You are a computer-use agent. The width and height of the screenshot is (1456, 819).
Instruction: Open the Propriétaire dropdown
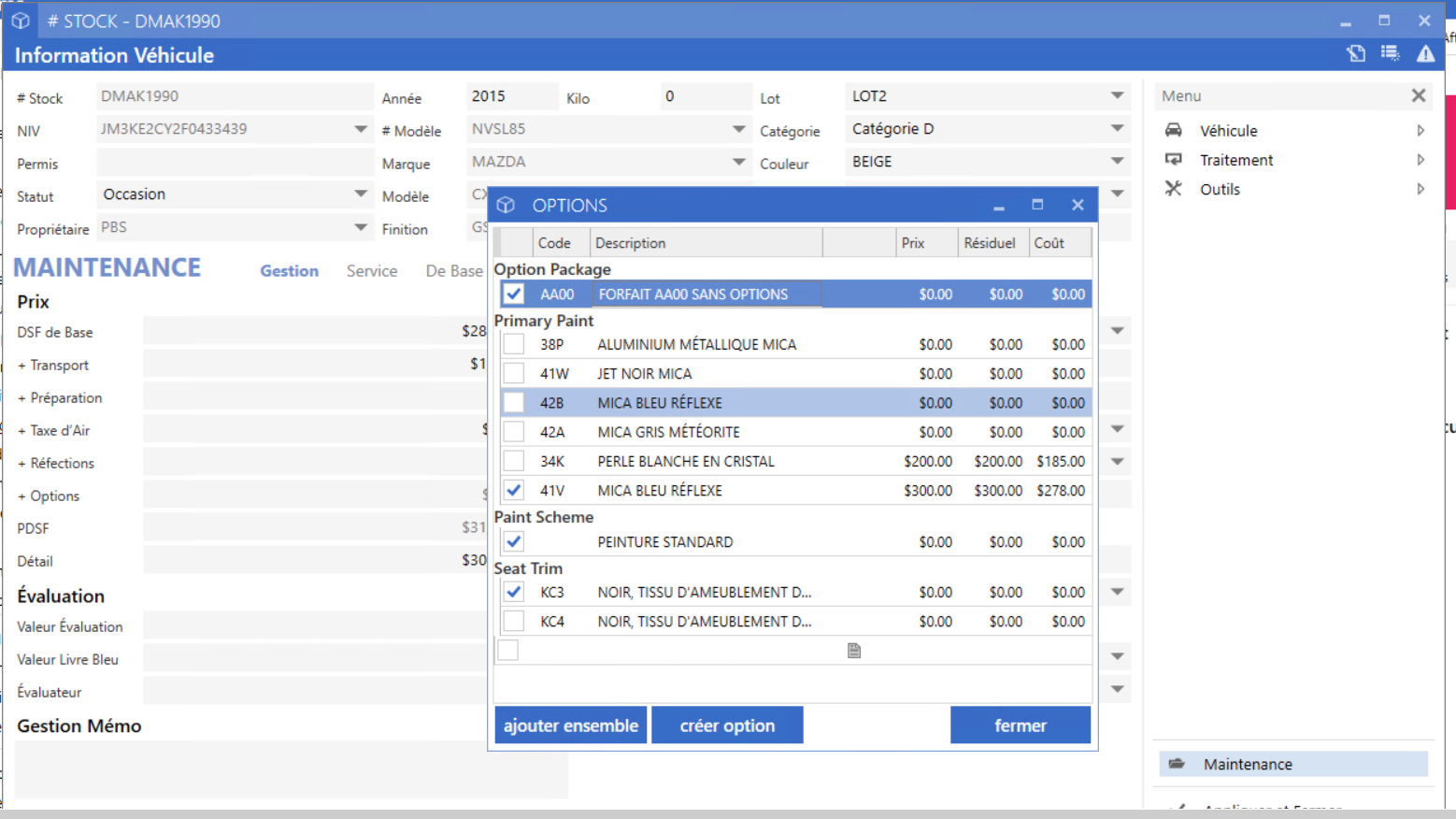[x=360, y=227]
